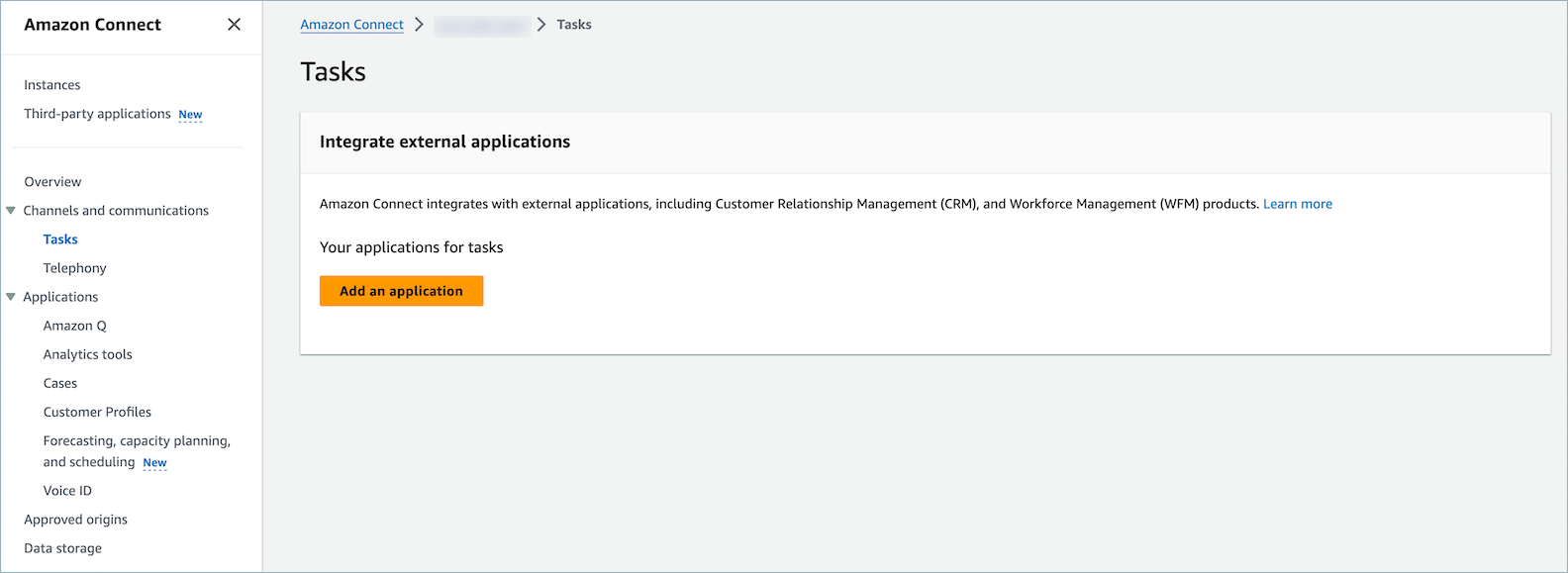This screenshot has width=1568, height=573.
Task: Click the blurred instance name breadcrumb
Action: [480, 25]
